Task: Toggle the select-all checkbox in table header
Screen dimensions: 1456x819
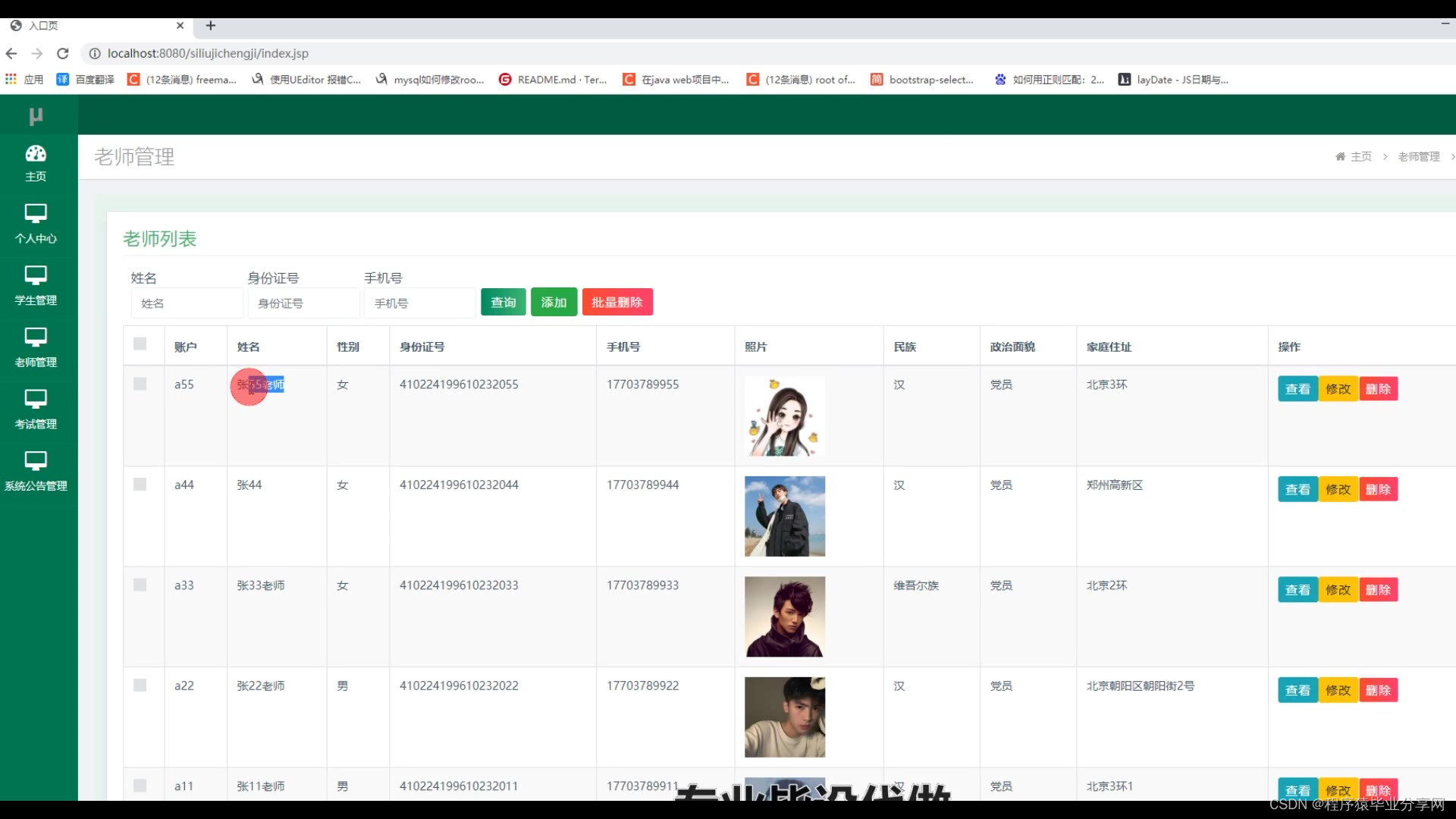Action: (x=140, y=344)
